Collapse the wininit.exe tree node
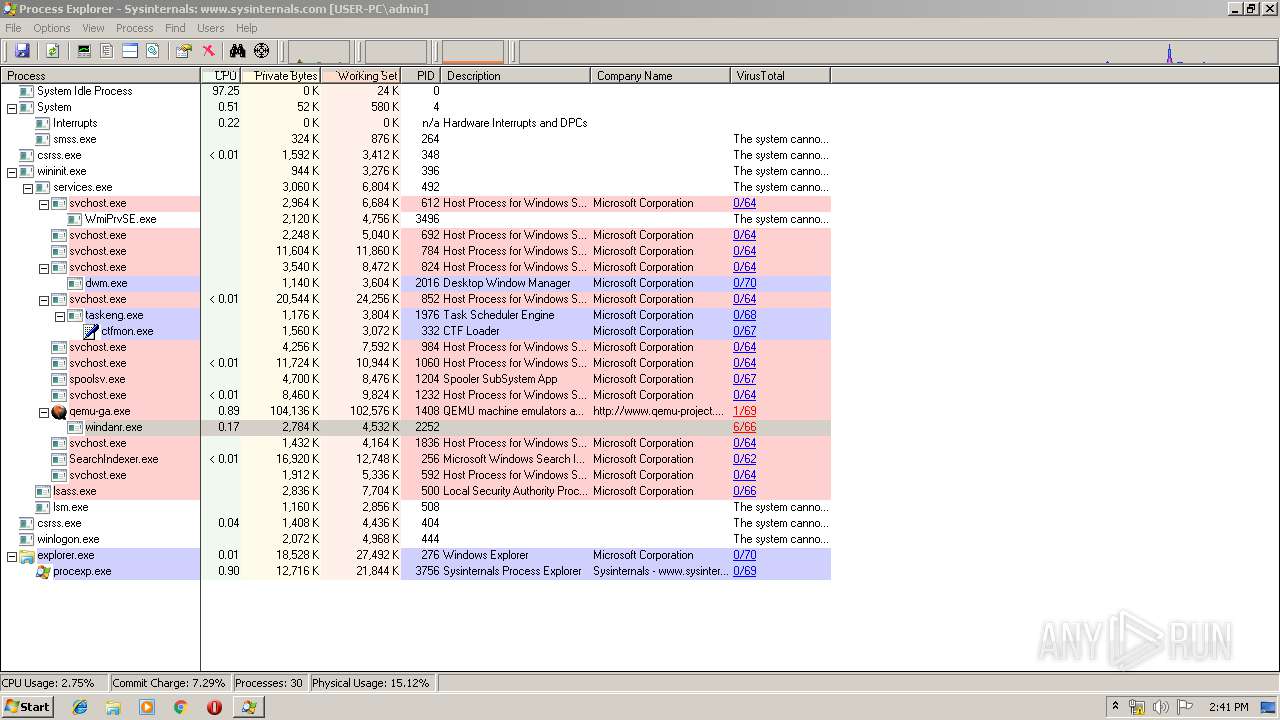Screen dimensions: 1280x720 [12, 171]
